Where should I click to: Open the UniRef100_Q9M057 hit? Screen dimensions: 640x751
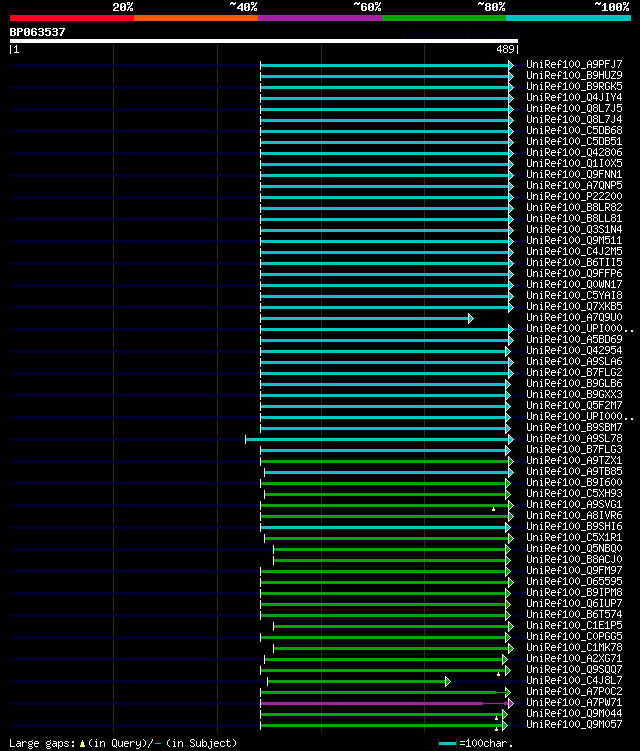click(x=574, y=725)
